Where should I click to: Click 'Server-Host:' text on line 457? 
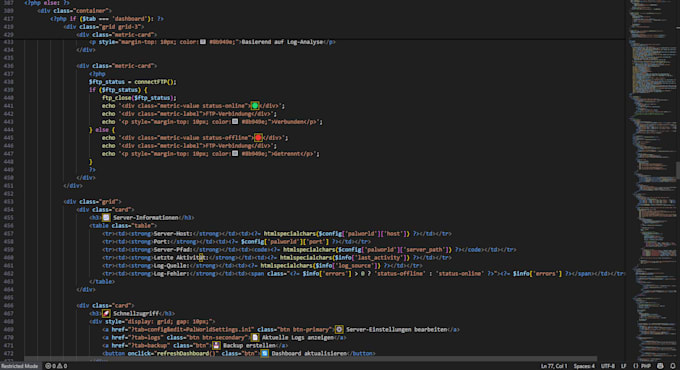click(173, 233)
